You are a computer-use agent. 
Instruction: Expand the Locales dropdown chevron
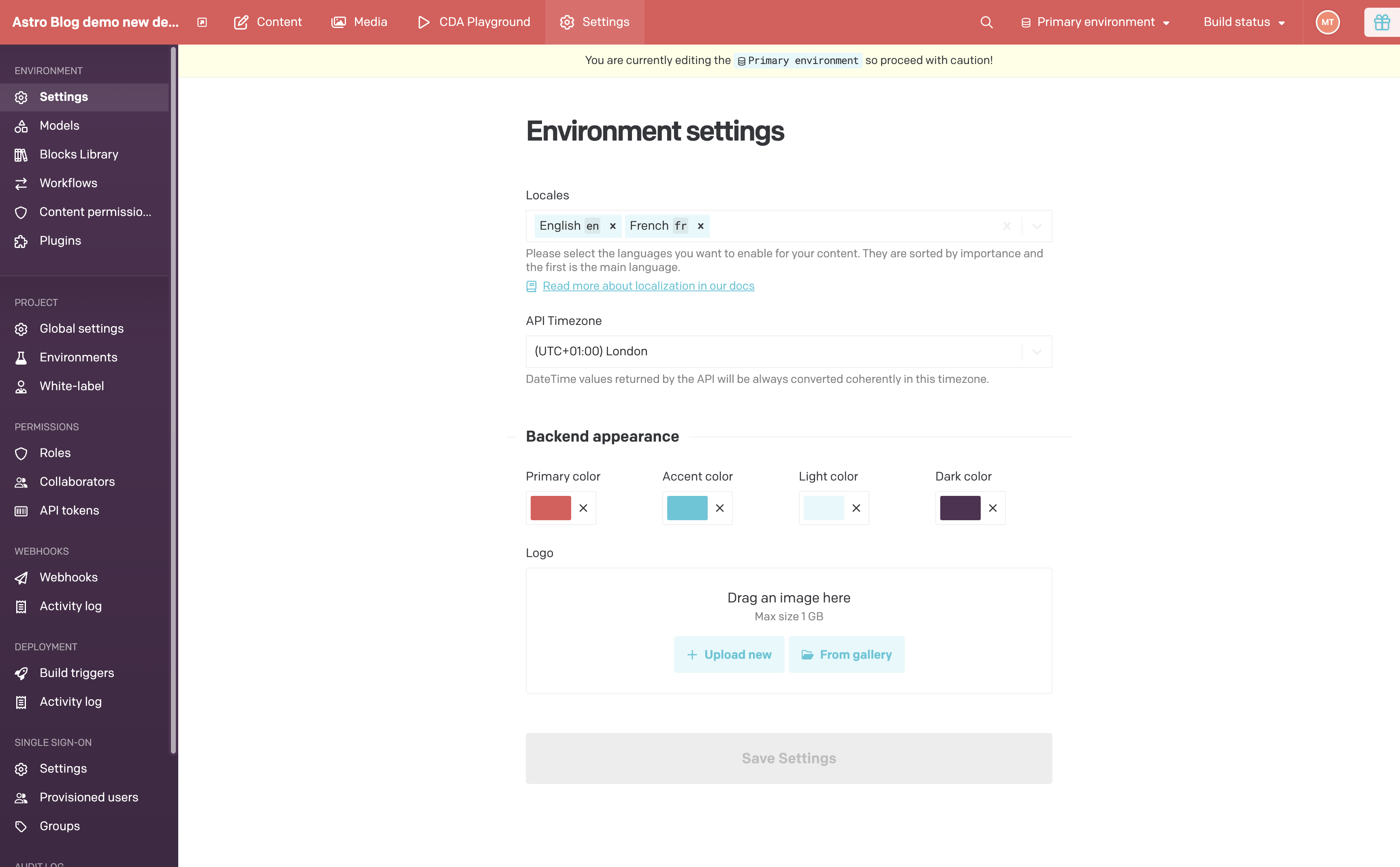tap(1037, 226)
